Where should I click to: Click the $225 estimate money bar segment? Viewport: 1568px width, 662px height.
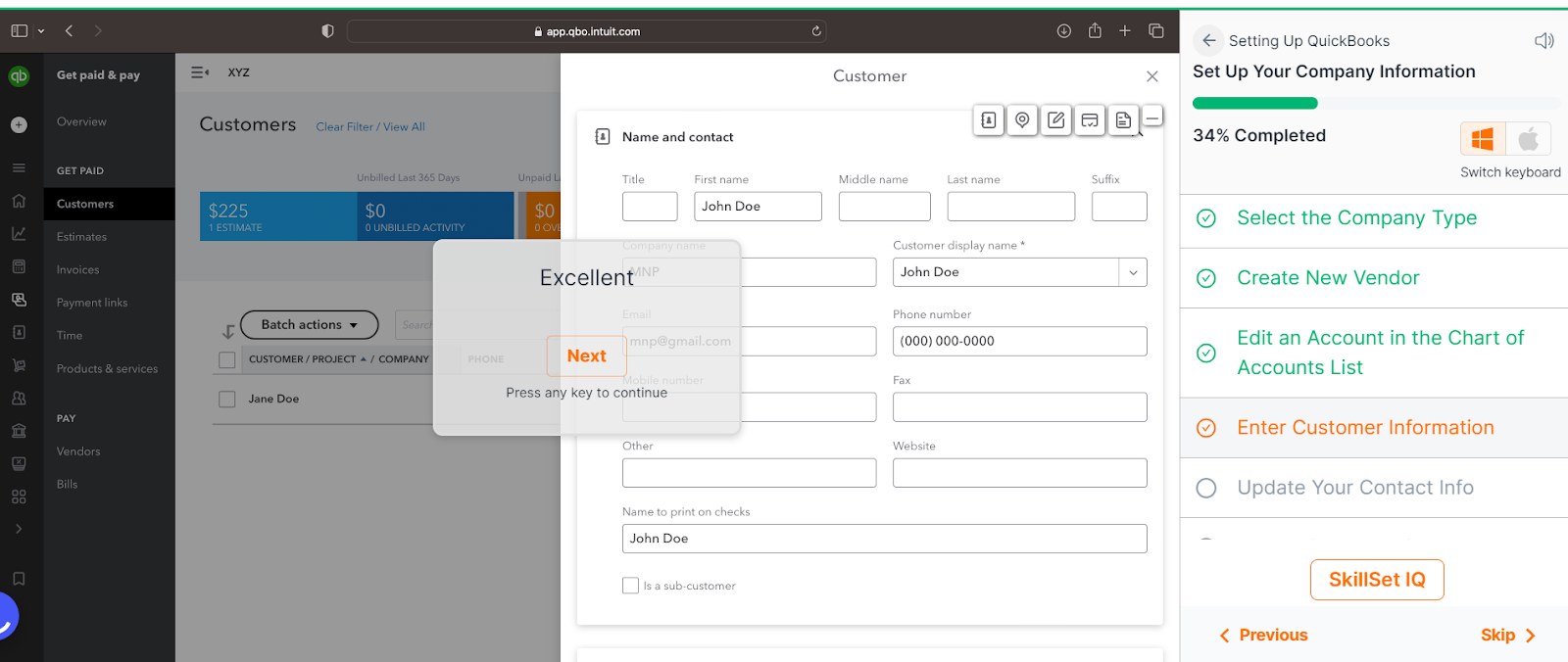(278, 216)
